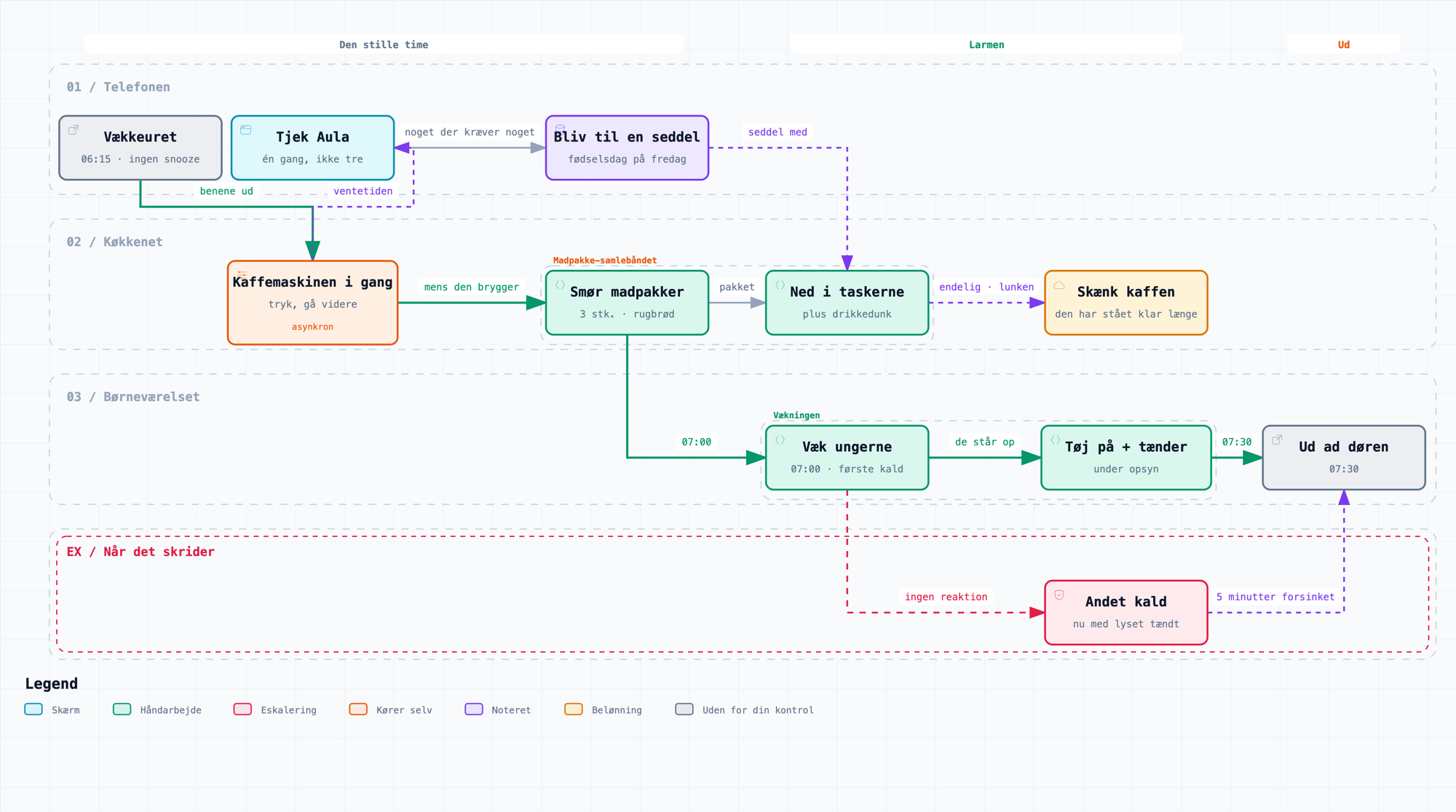
Task: Click the Vækningen group label
Action: click(x=796, y=415)
